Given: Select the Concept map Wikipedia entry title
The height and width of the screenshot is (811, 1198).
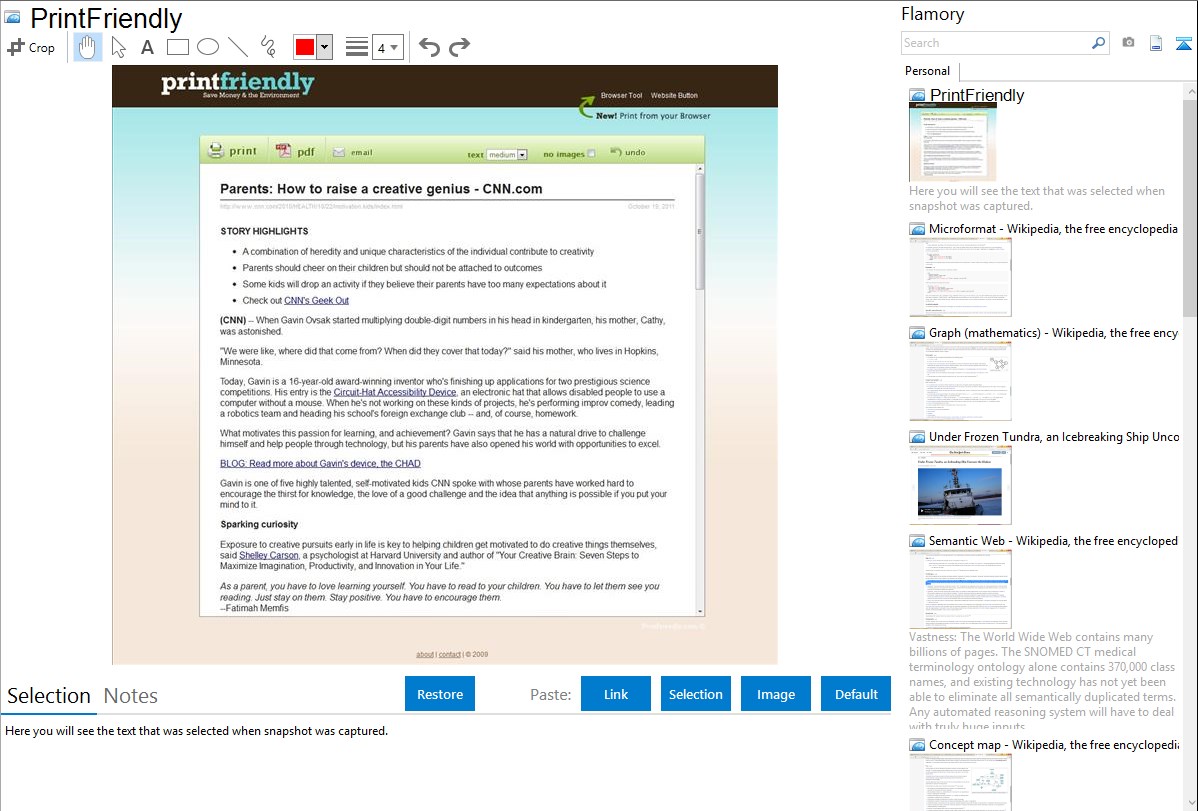Looking at the screenshot, I should click(1054, 744).
